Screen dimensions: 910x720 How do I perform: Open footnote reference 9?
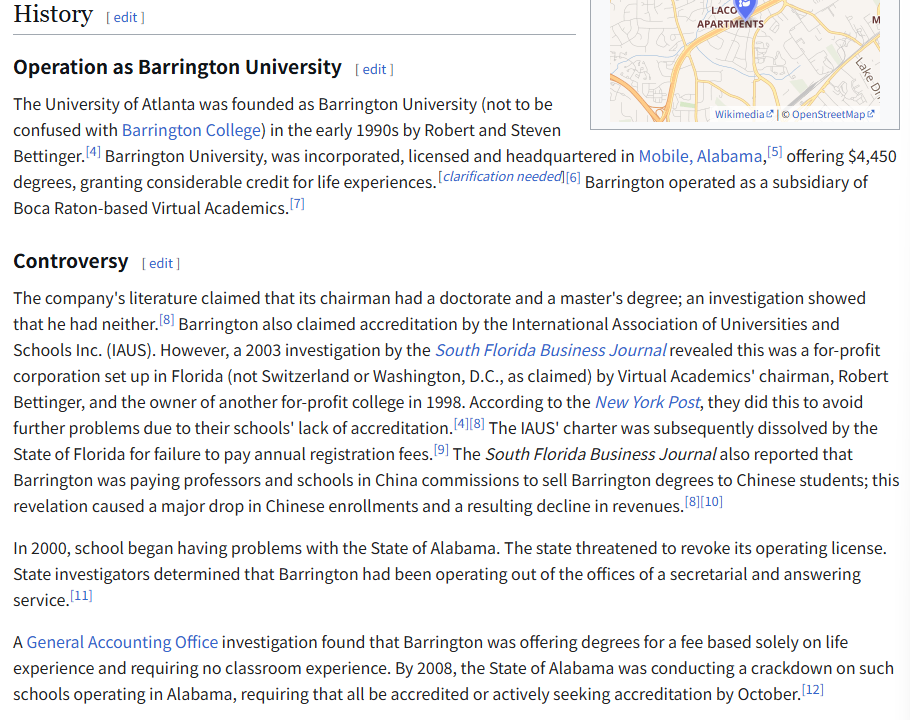[441, 450]
